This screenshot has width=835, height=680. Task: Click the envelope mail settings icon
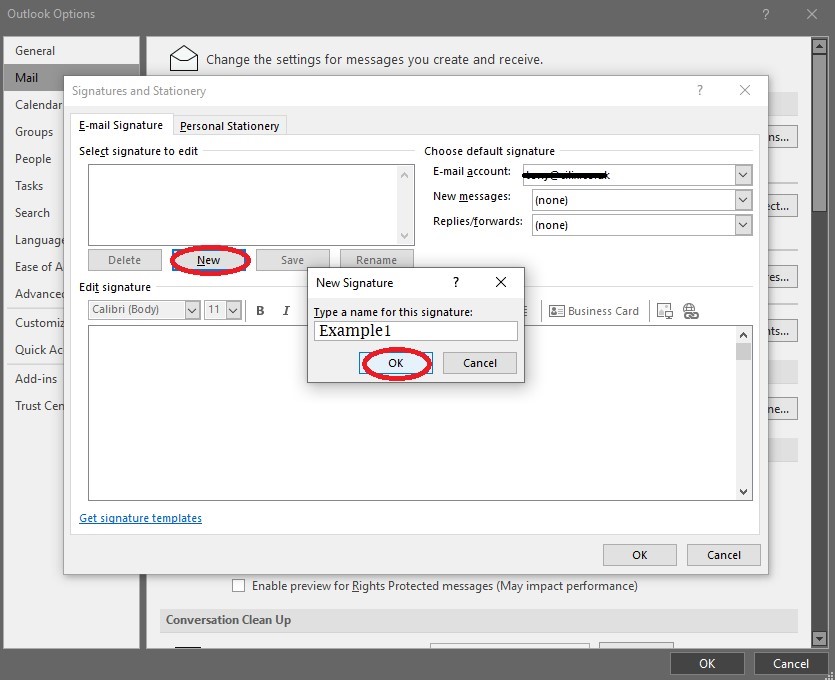[184, 58]
